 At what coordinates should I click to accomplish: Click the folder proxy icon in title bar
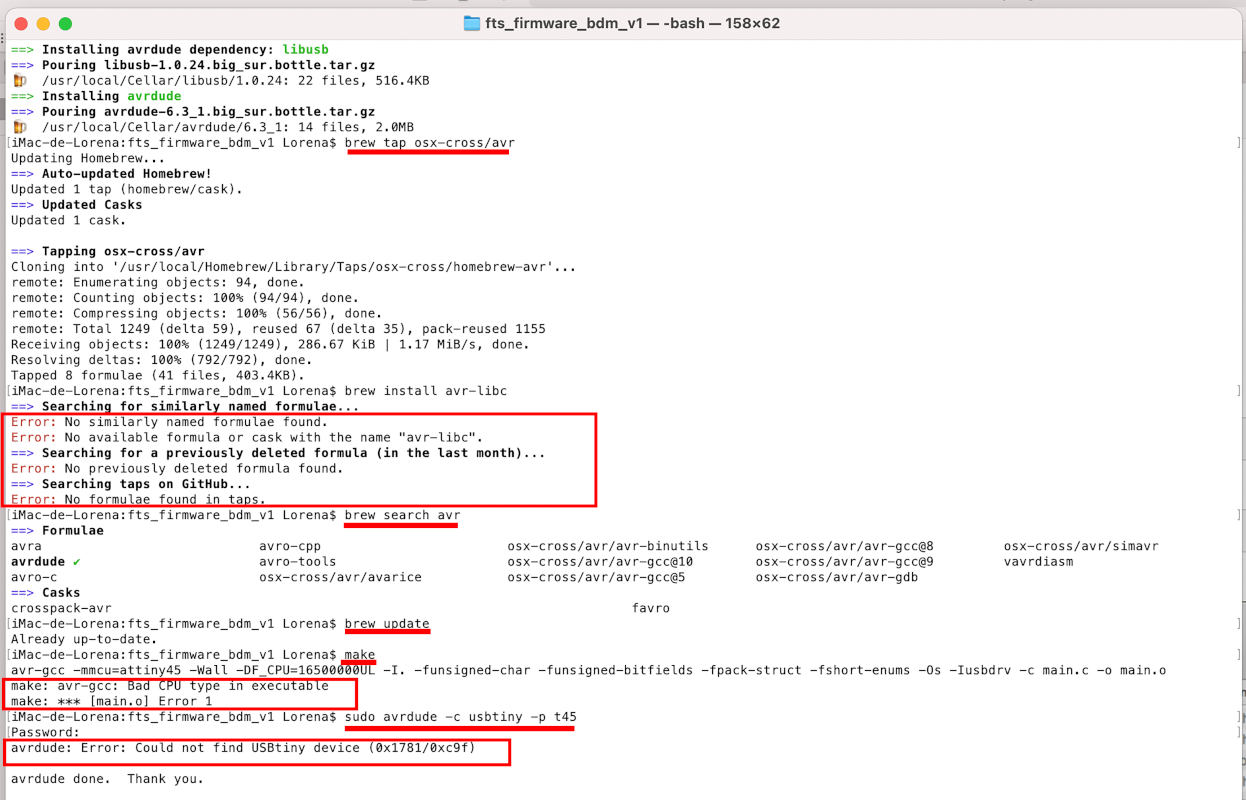(472, 23)
